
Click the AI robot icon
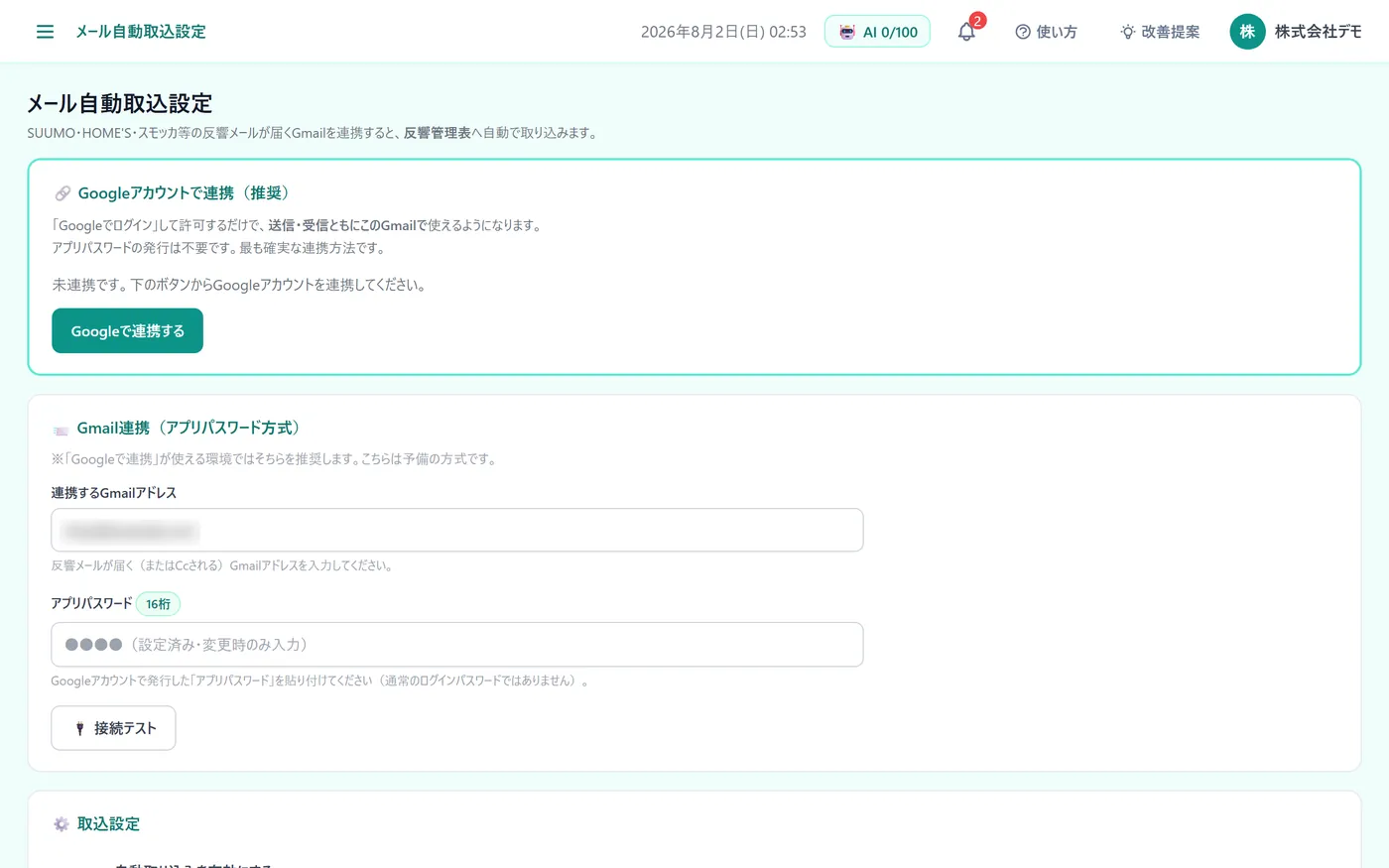846,32
